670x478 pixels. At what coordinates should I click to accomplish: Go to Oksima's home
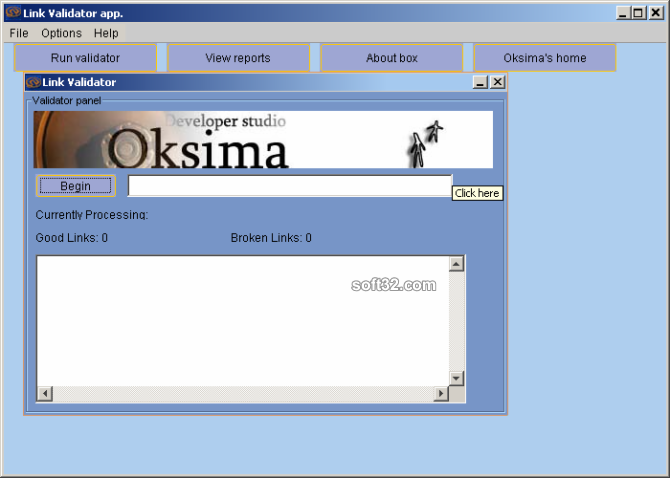pyautogui.click(x=545, y=58)
